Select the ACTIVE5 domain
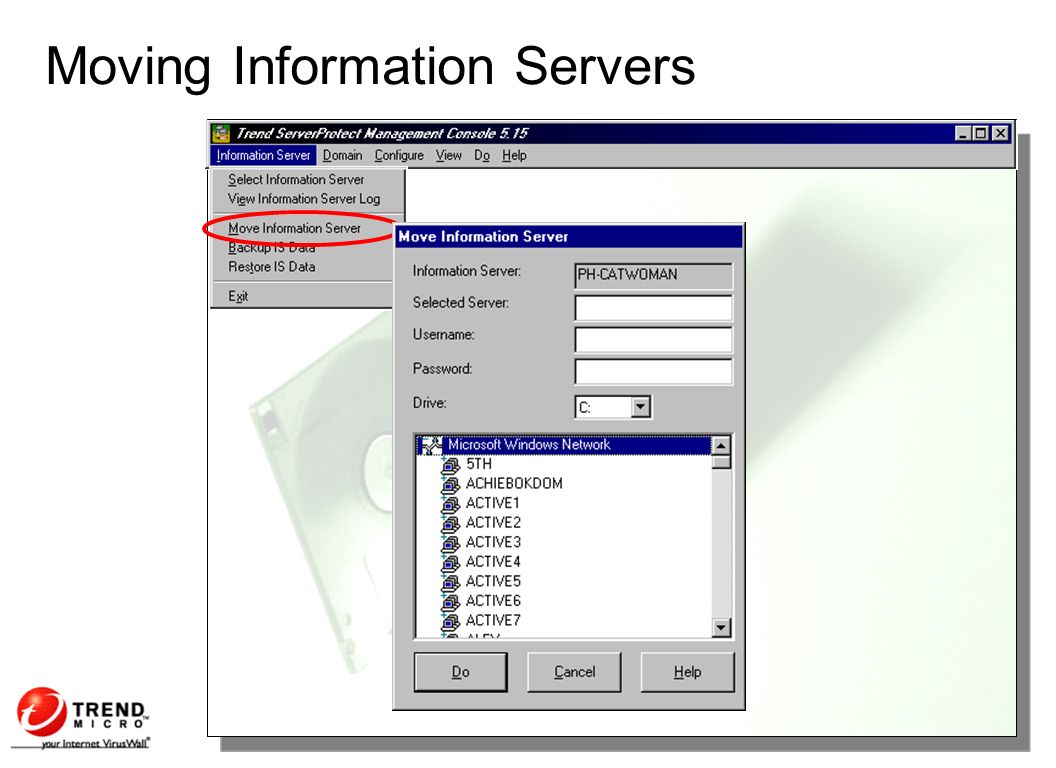The height and width of the screenshot is (768, 1056). click(x=493, y=582)
